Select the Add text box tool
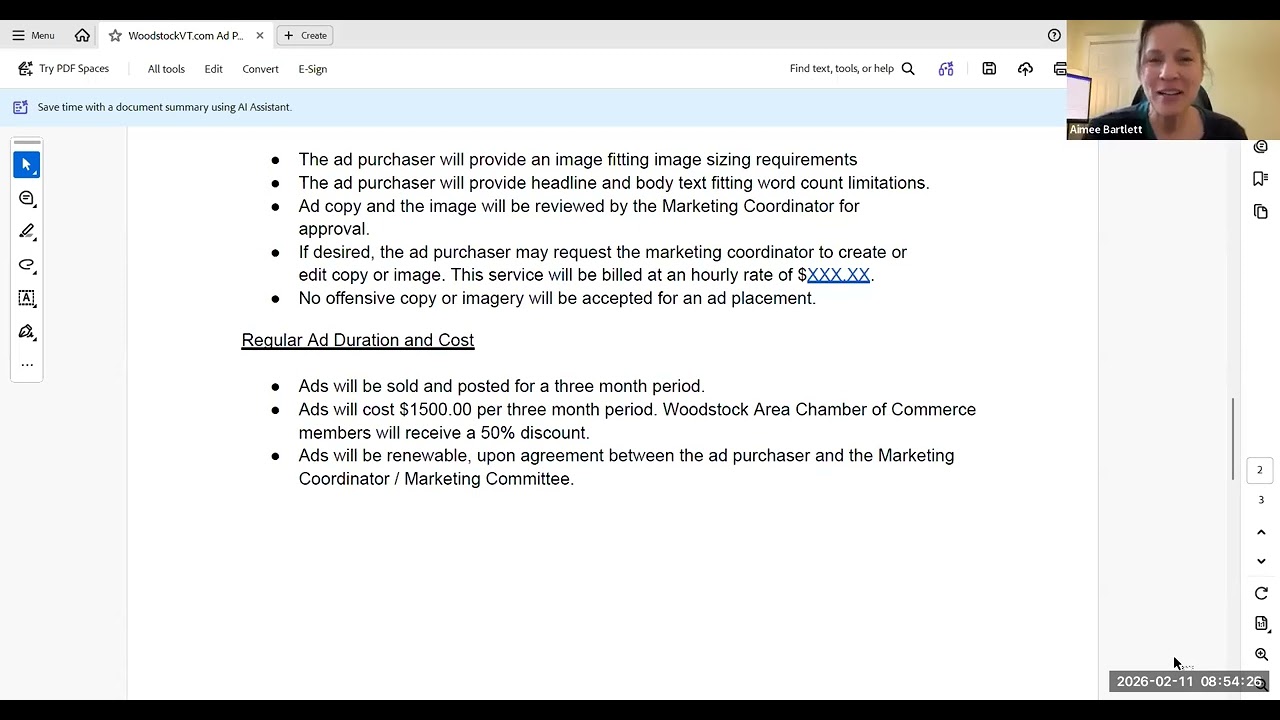Screen dimensions: 1280x720 click(x=27, y=298)
